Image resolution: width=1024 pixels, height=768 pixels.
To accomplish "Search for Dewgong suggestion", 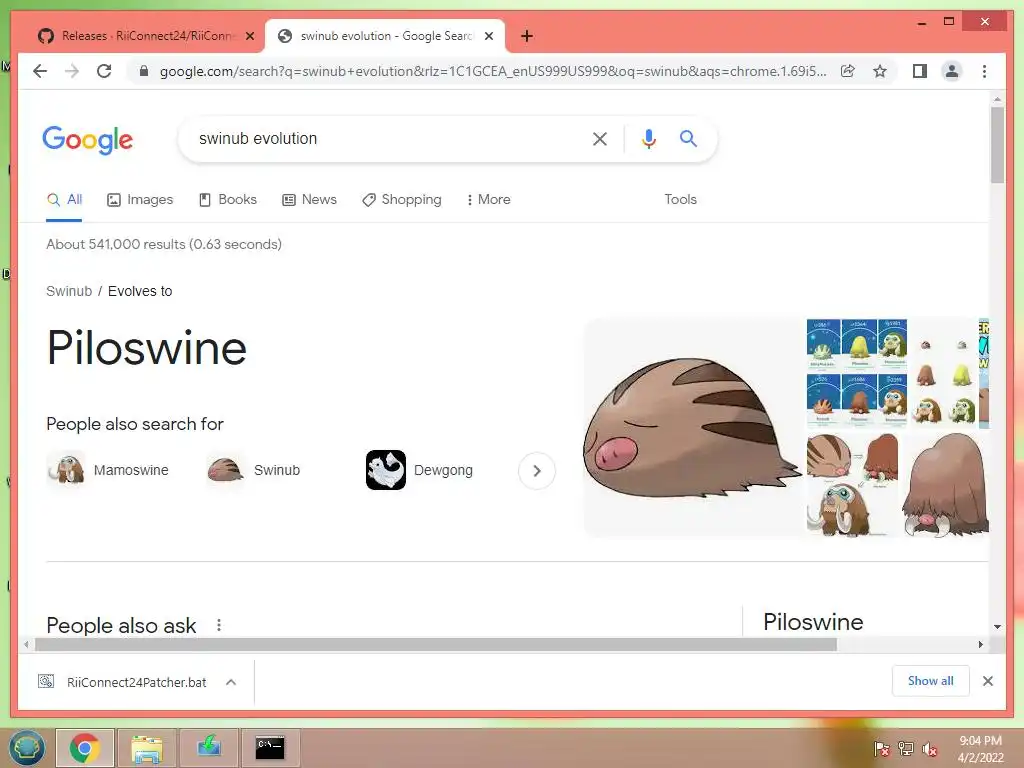I will coord(419,470).
